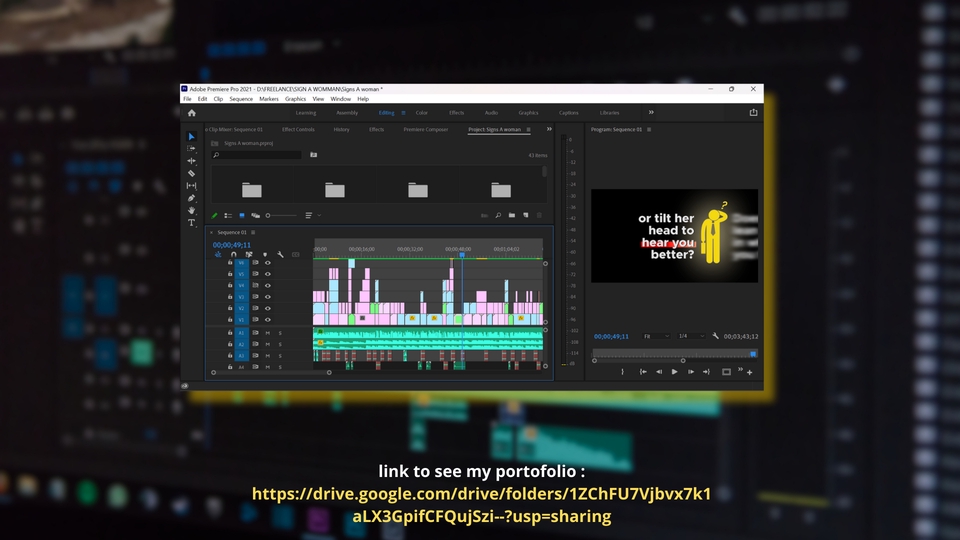The width and height of the screenshot is (960, 540).
Task: Hide track V1 with eye icon
Action: click(x=268, y=320)
